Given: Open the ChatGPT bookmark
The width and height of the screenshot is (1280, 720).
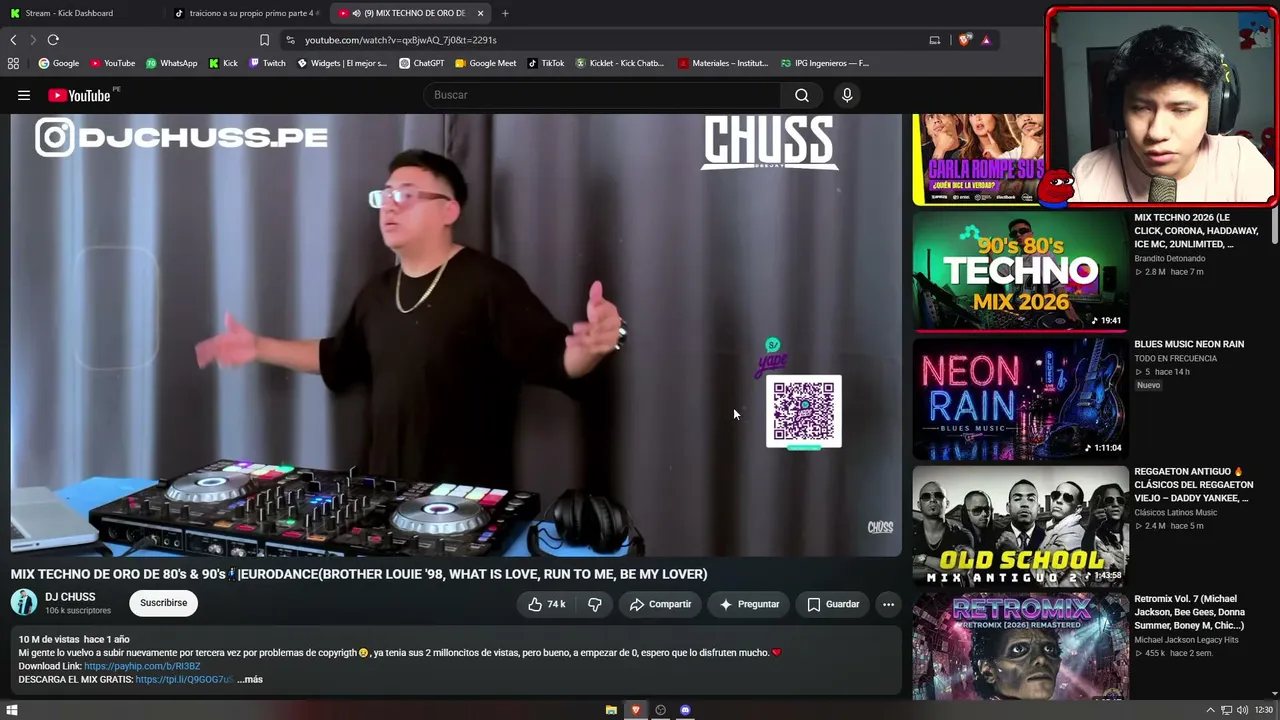Looking at the screenshot, I should [x=422, y=63].
